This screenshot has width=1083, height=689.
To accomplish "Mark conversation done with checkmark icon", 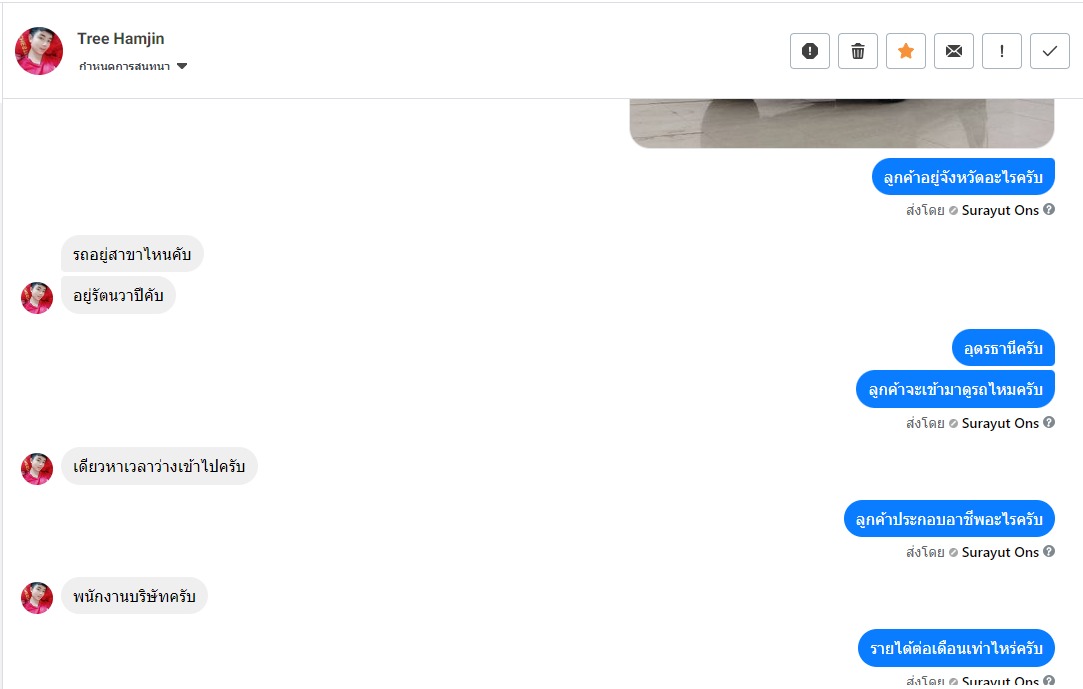I will pos(1050,51).
